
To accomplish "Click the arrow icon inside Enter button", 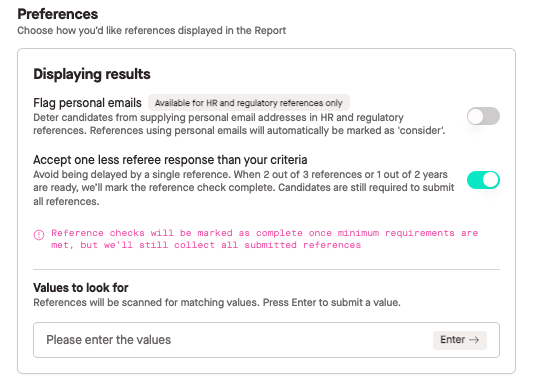I will point(474,340).
